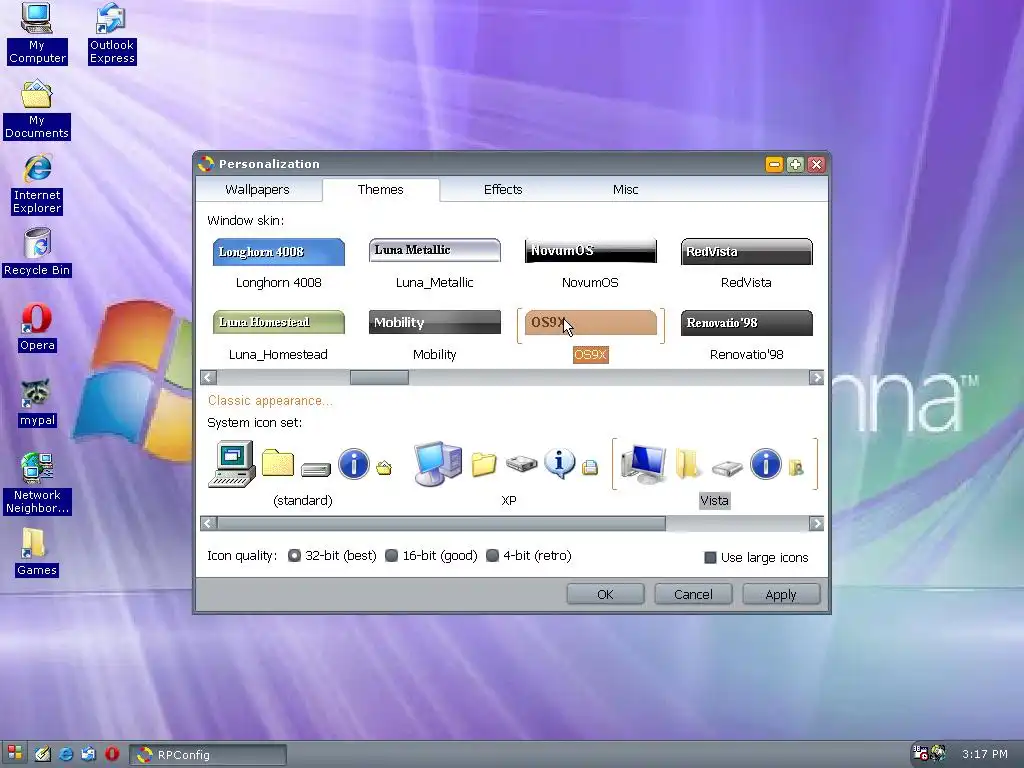
Task: Click icon set scrollbar left arrow
Action: tap(209, 523)
